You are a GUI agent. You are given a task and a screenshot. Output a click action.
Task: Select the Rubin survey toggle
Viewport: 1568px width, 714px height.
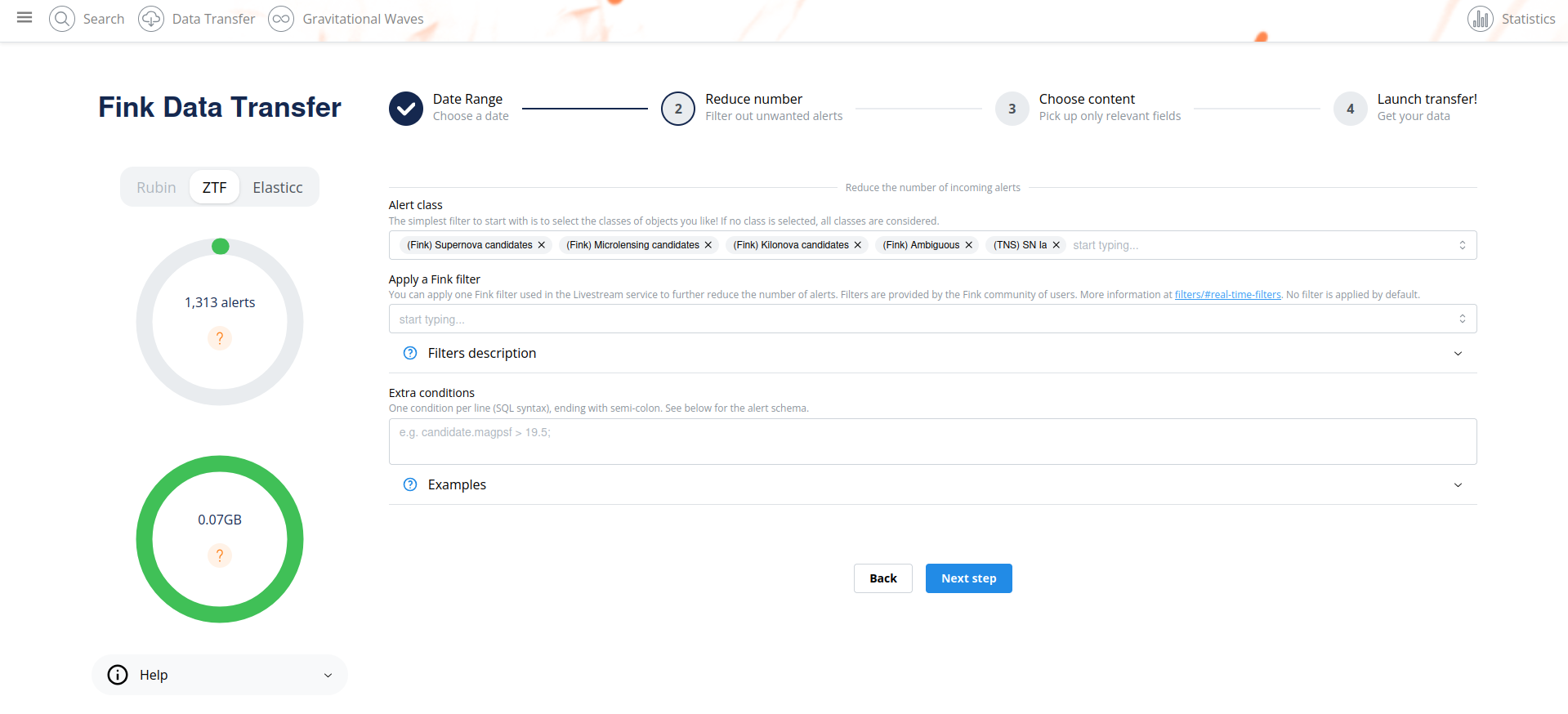pyautogui.click(x=156, y=187)
